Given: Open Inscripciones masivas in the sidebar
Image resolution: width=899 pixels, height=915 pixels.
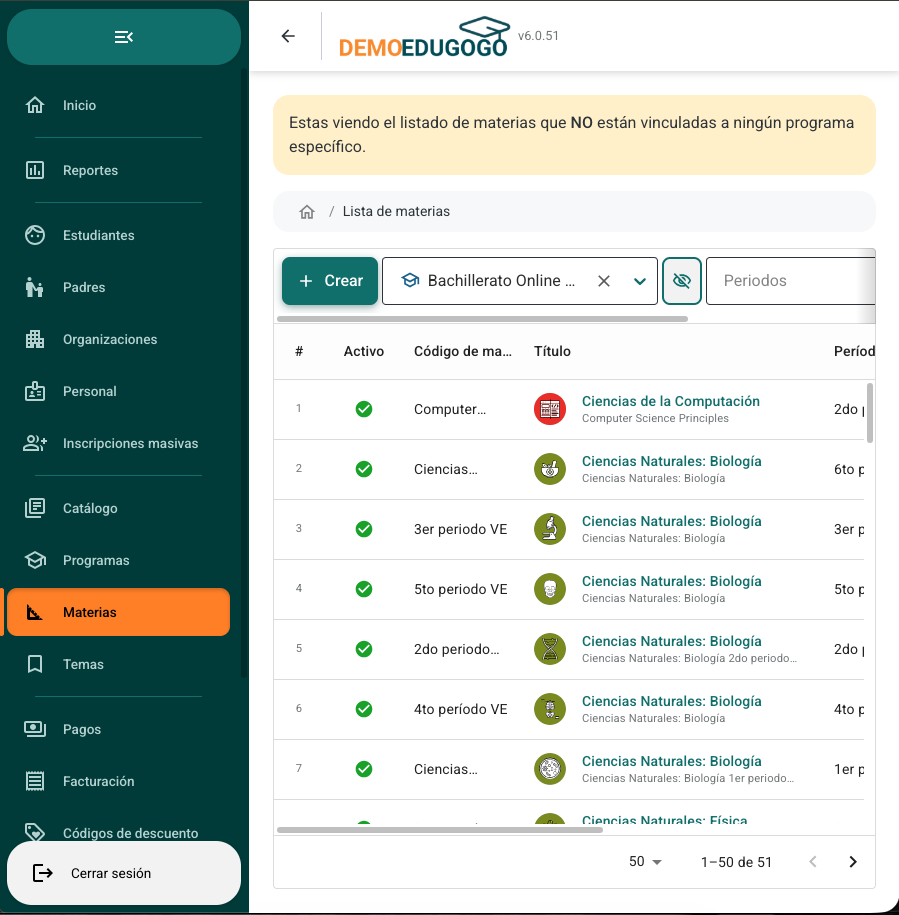Looking at the screenshot, I should [x=118, y=443].
